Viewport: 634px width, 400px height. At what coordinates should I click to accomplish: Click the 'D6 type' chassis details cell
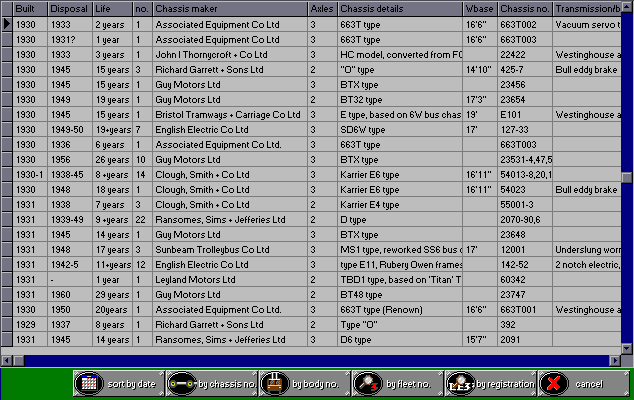[400, 339]
